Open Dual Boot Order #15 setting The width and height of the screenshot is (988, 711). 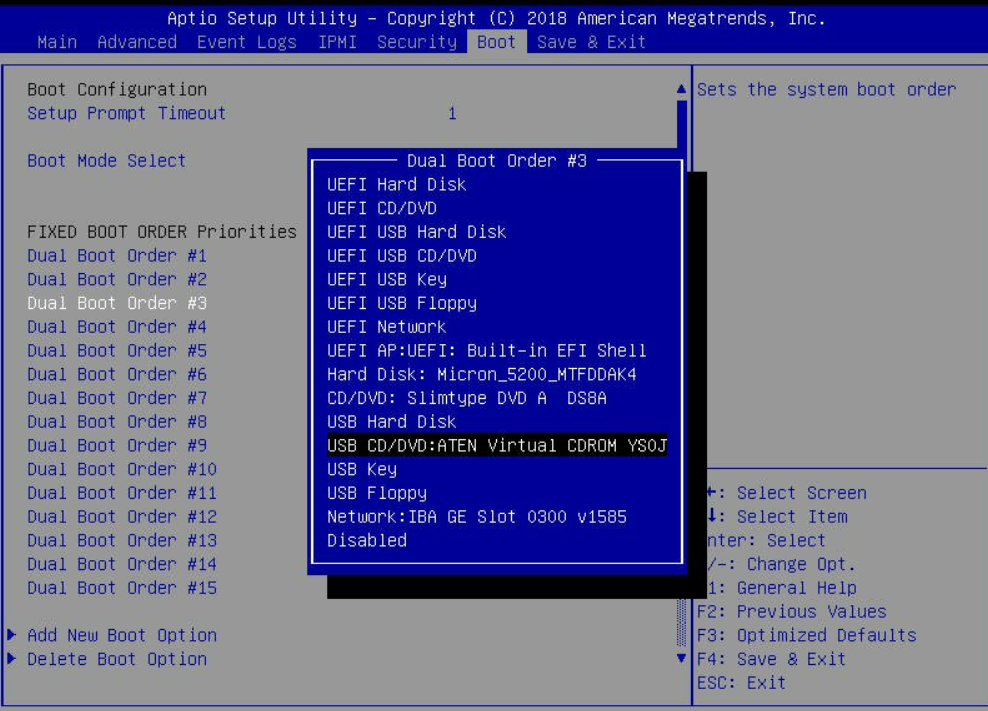121,588
